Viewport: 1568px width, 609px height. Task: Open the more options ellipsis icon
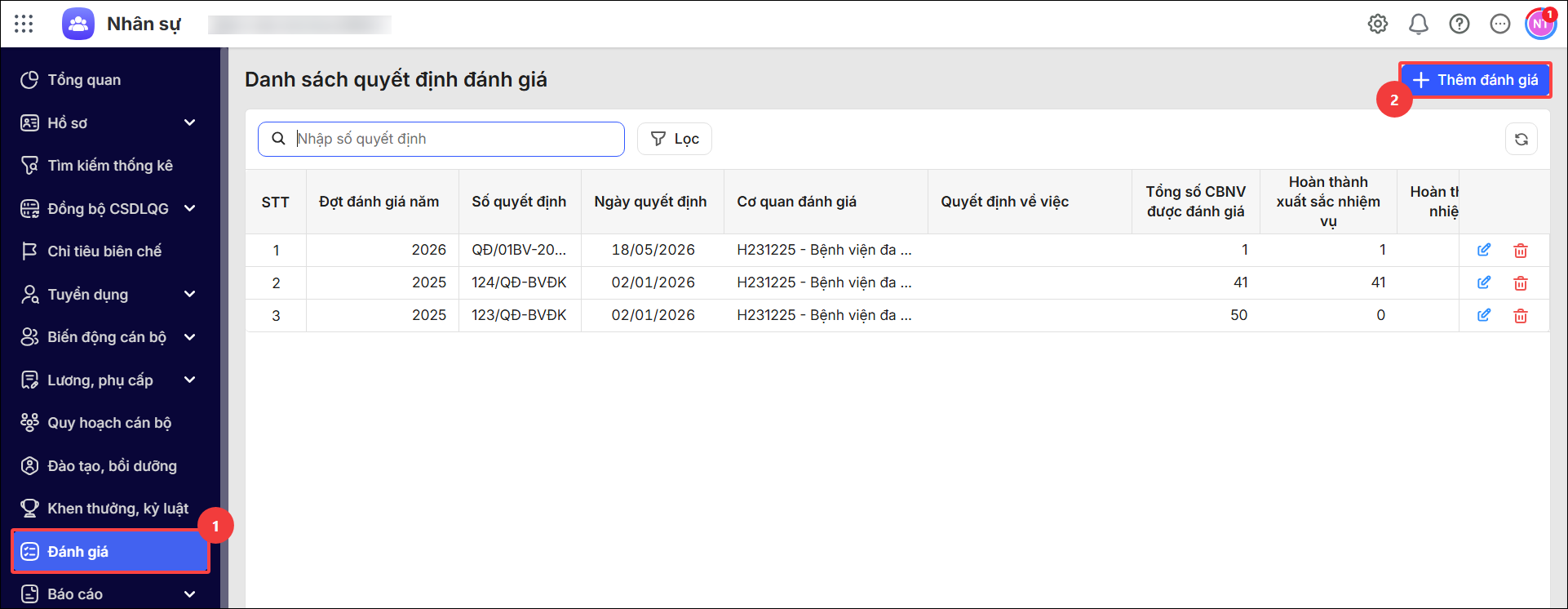tap(1500, 24)
